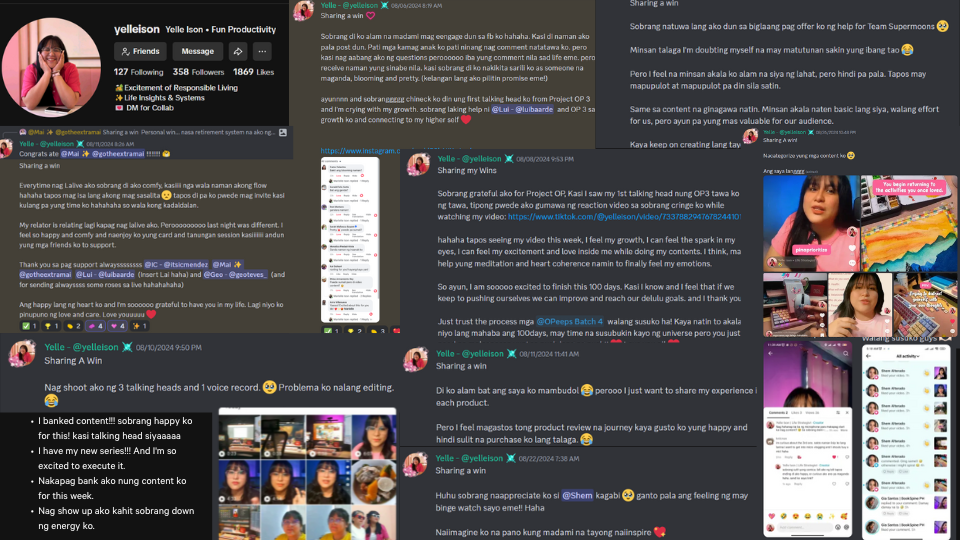Open the 127 Following list
The height and width of the screenshot is (540, 960).
click(x=138, y=72)
